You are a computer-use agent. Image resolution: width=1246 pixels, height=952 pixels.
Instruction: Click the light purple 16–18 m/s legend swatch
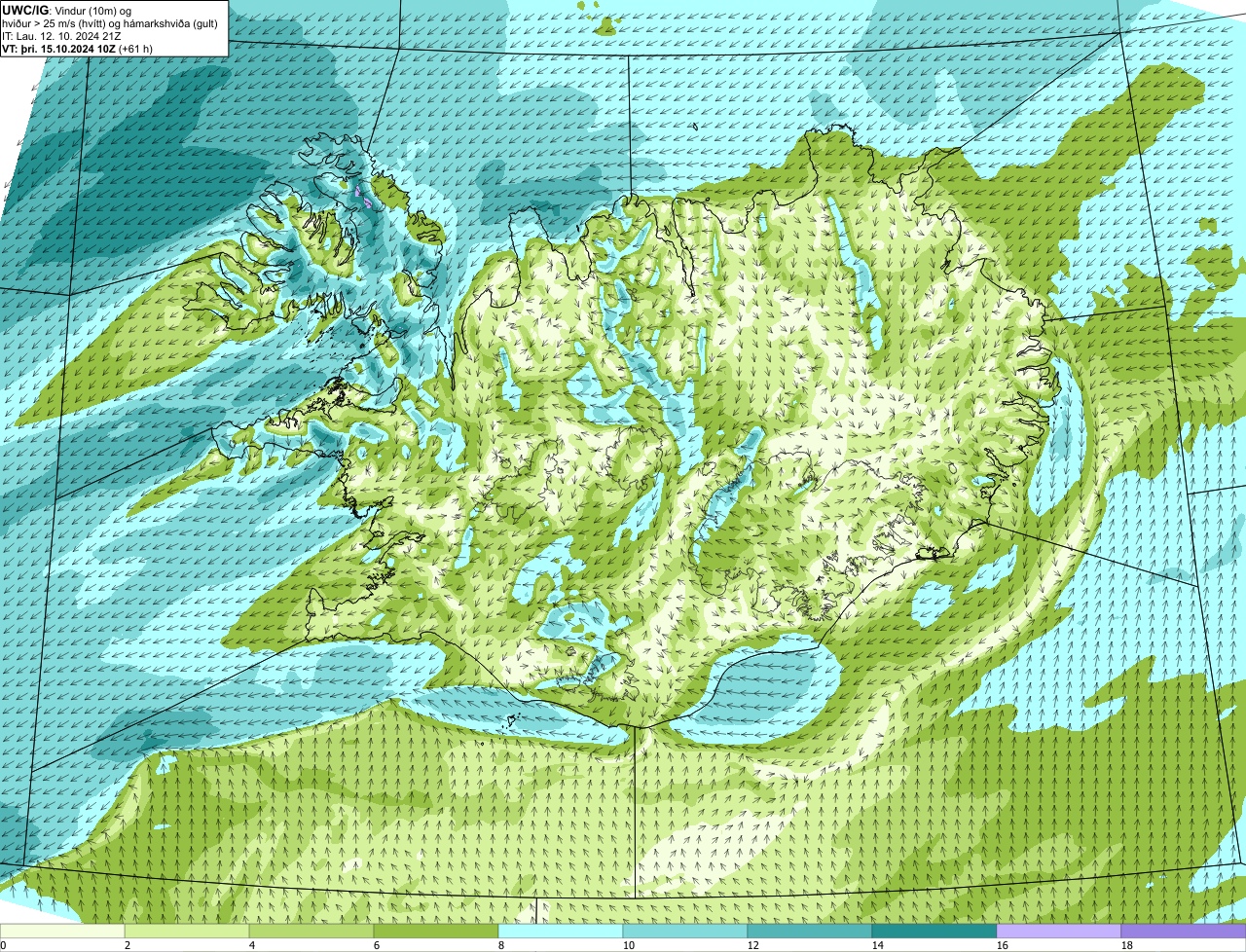pos(1059,931)
